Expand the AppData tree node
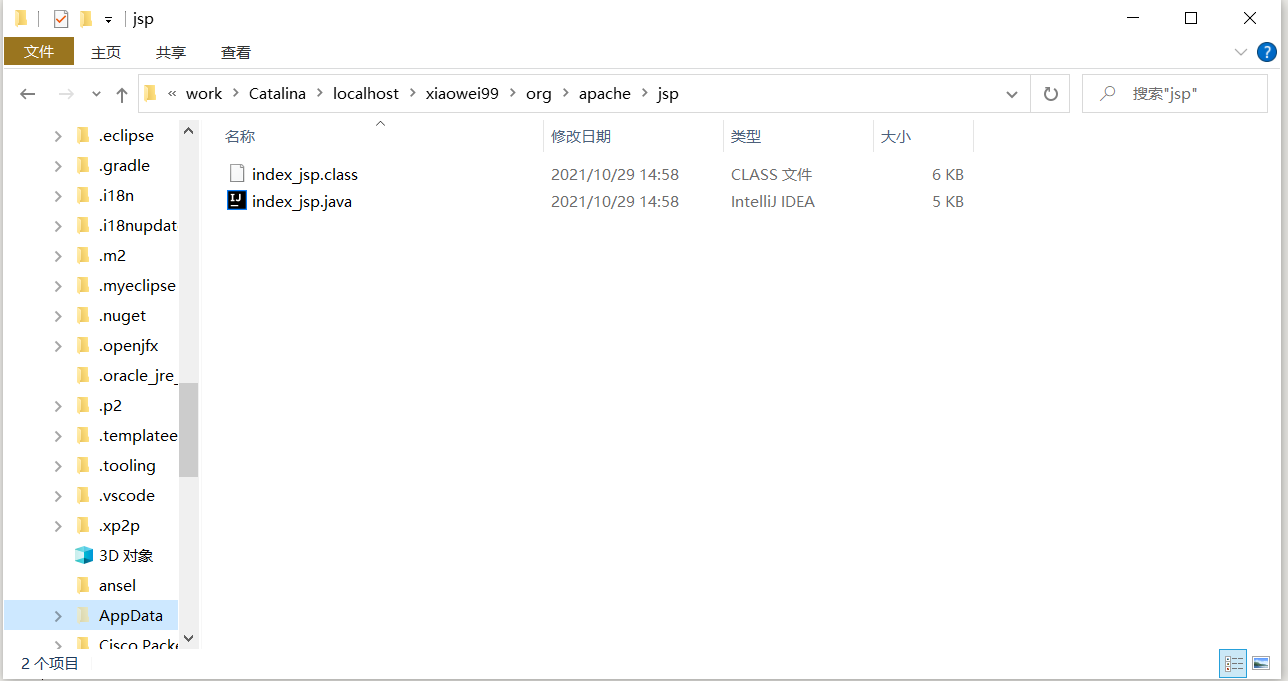This screenshot has height=681, width=1288. tap(58, 616)
